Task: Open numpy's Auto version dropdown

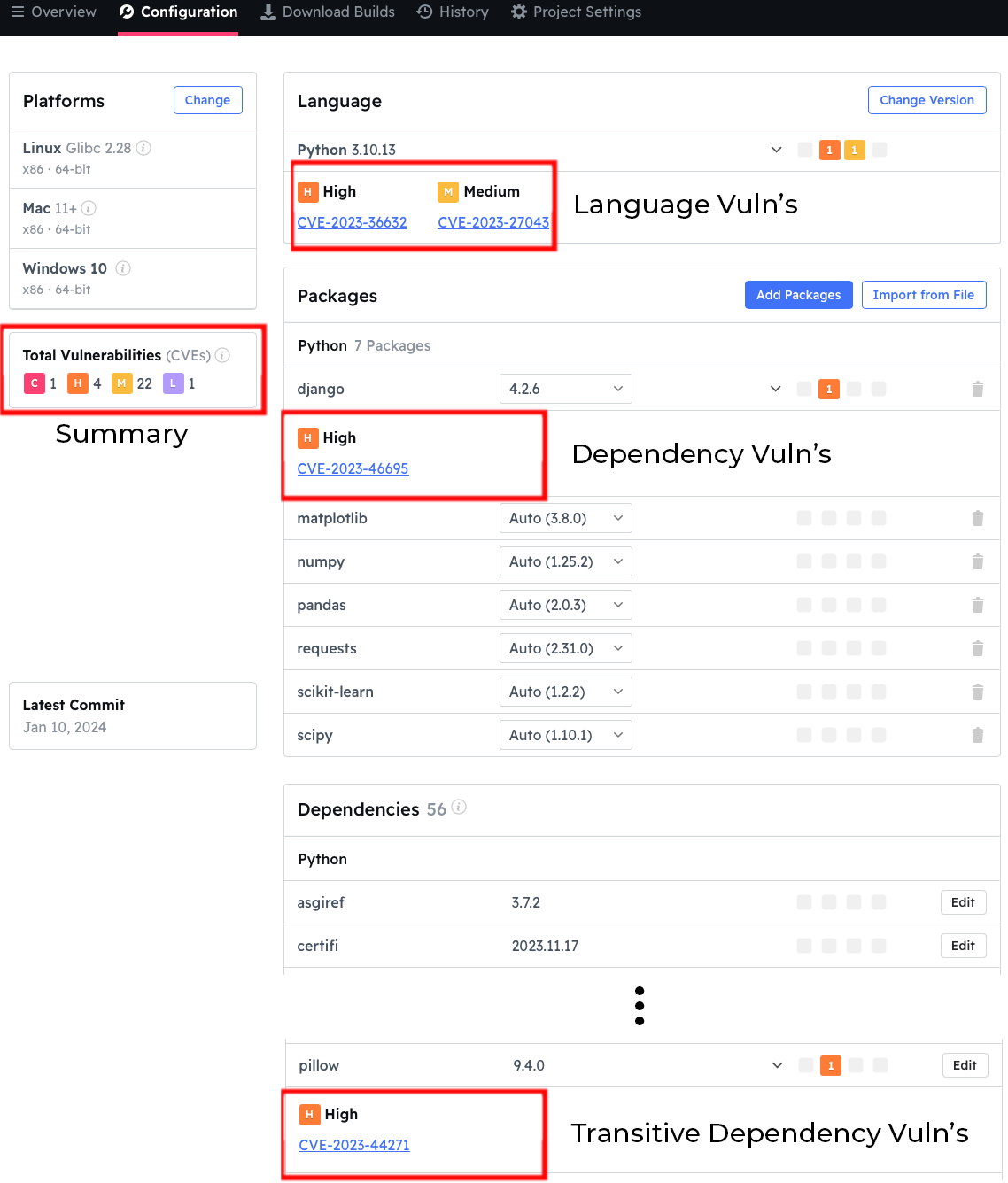Action: click(565, 561)
